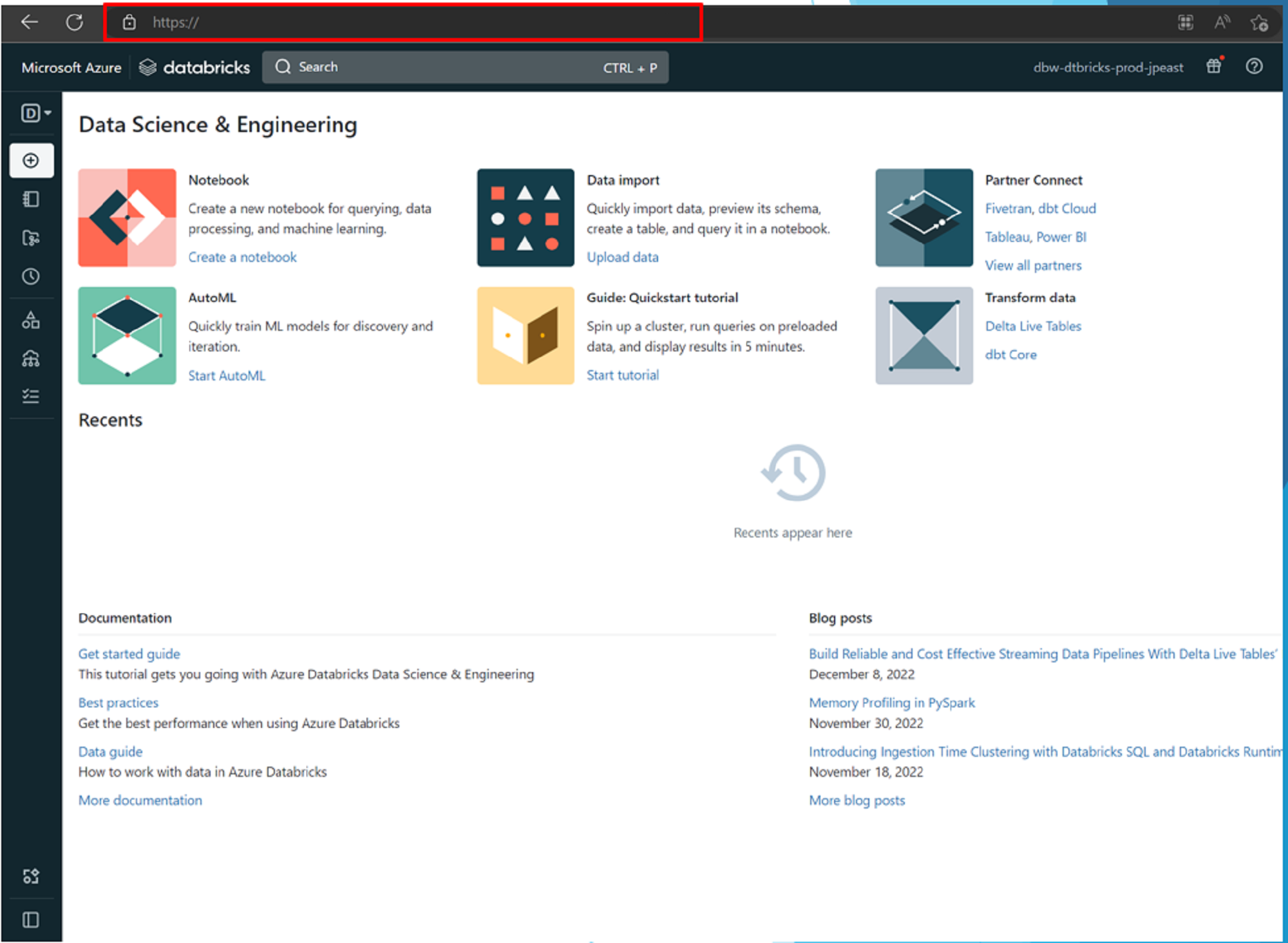Open the Compute cluster icon in the sidebar
This screenshot has width=1288, height=943.
tap(31, 359)
